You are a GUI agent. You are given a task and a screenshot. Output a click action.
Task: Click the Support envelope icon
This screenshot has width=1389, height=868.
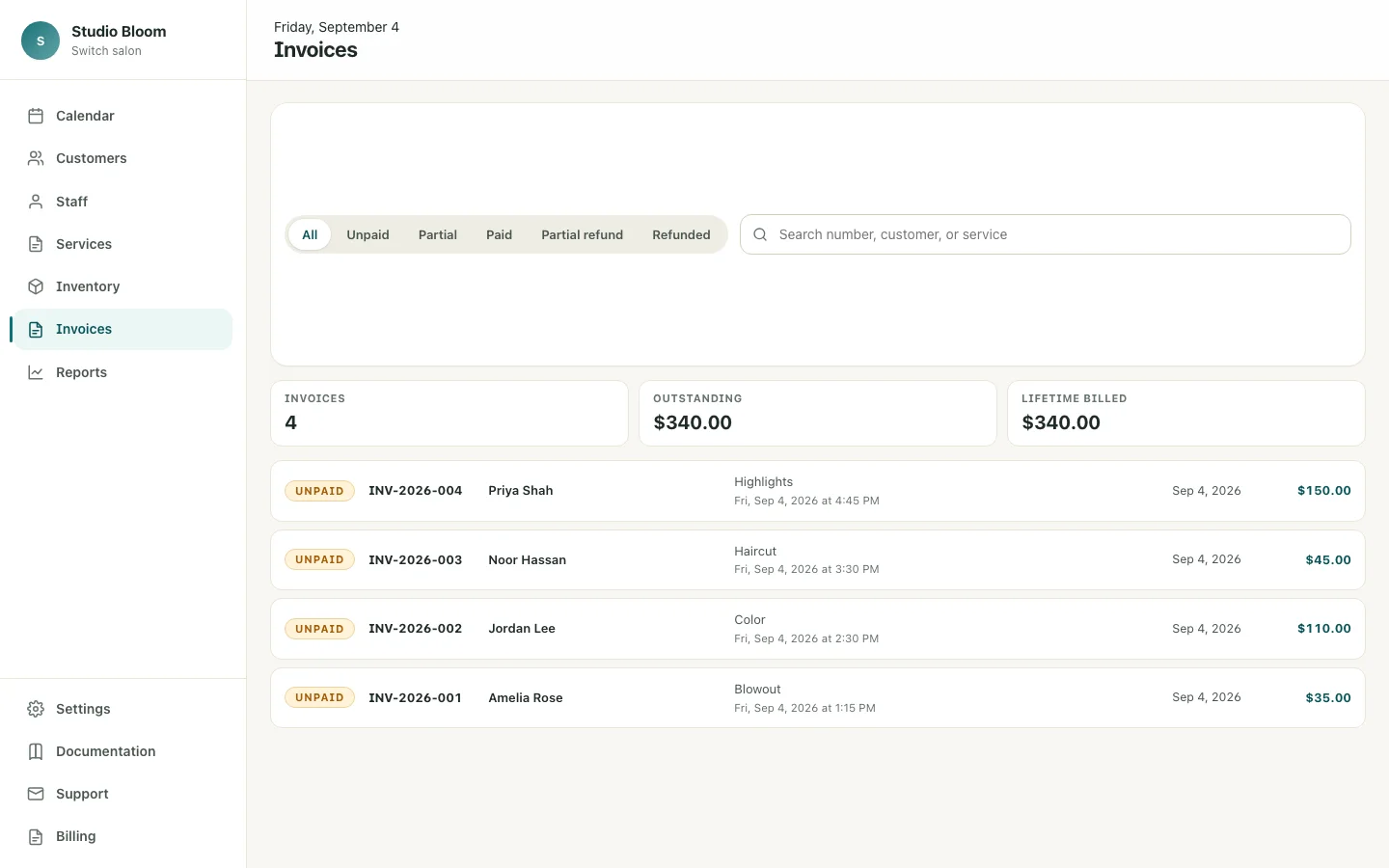36,794
